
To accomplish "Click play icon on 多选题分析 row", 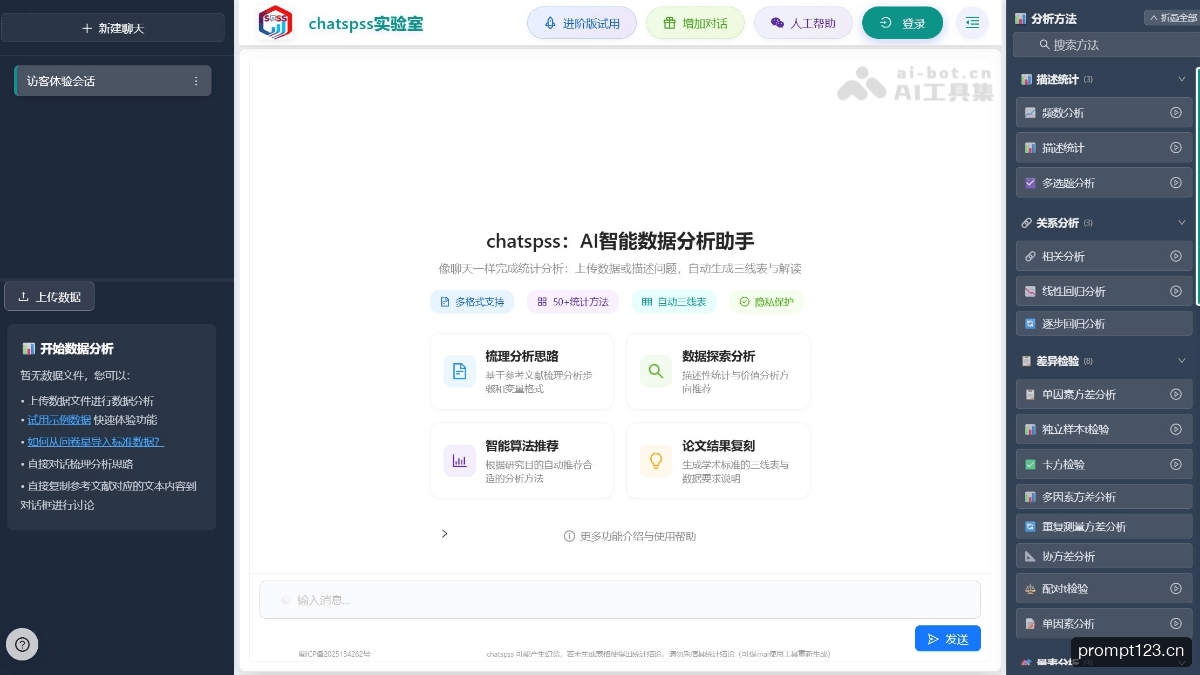I will click(x=1176, y=183).
